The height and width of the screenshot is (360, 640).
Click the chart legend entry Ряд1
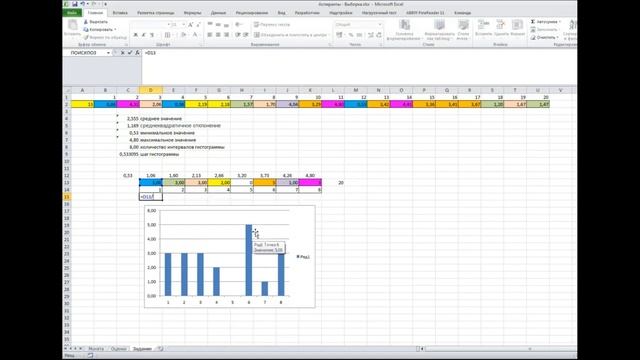[x=303, y=257]
